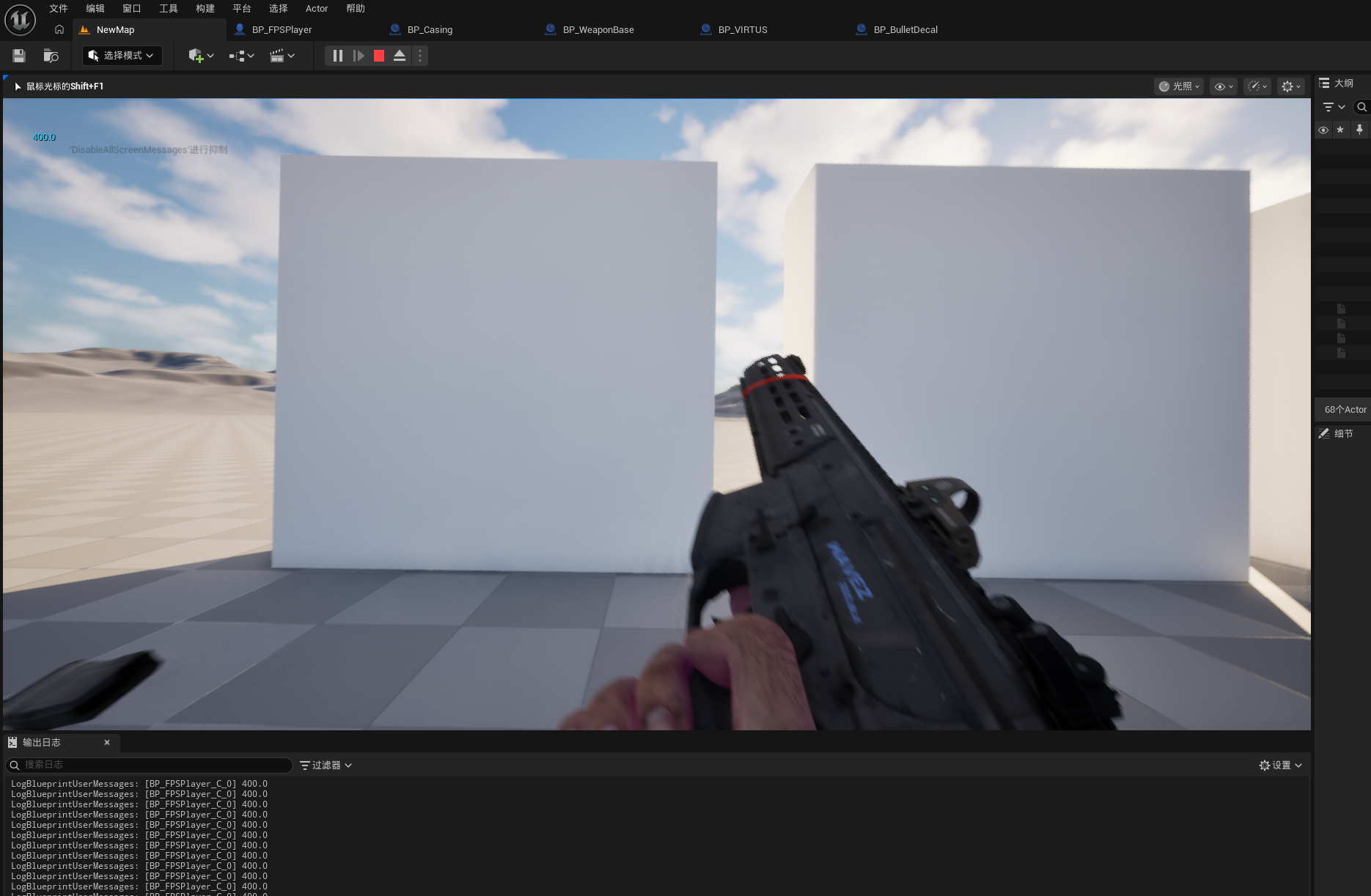The image size is (1371, 896).
Task: Open the cinematics clapperboard dropdown
Action: click(x=282, y=56)
